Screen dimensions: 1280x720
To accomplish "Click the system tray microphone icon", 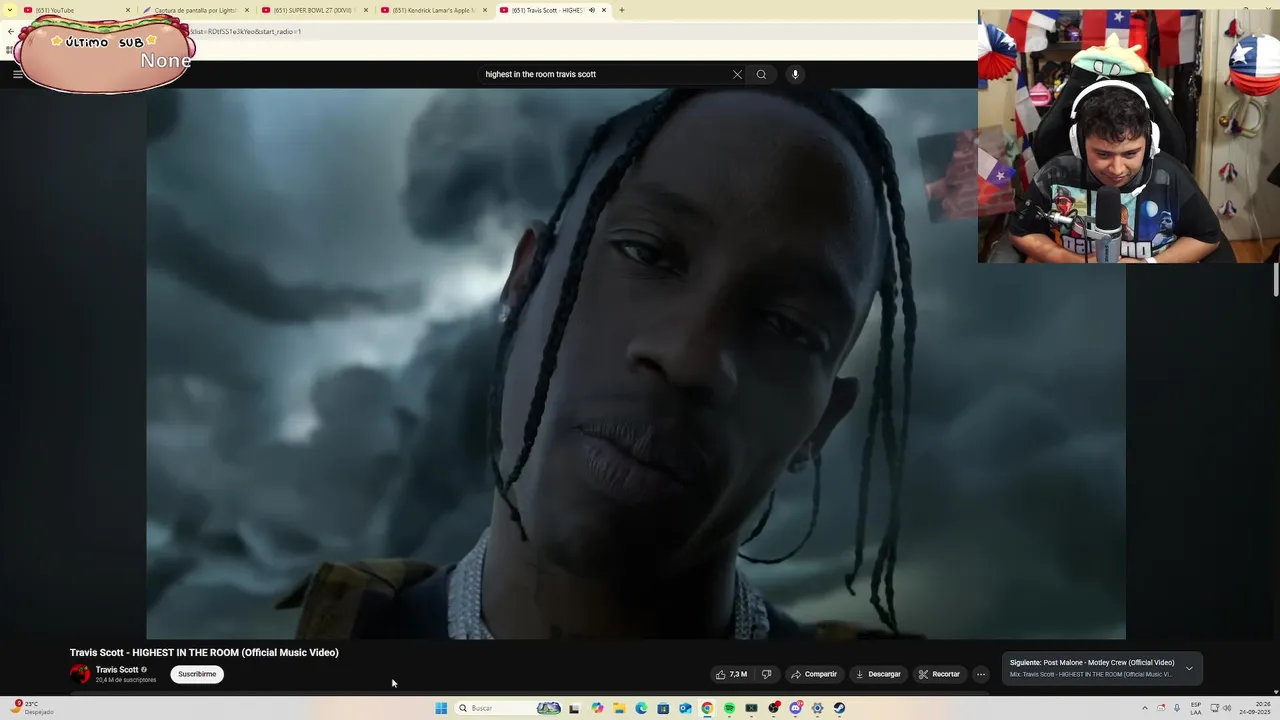I will click(x=1177, y=708).
